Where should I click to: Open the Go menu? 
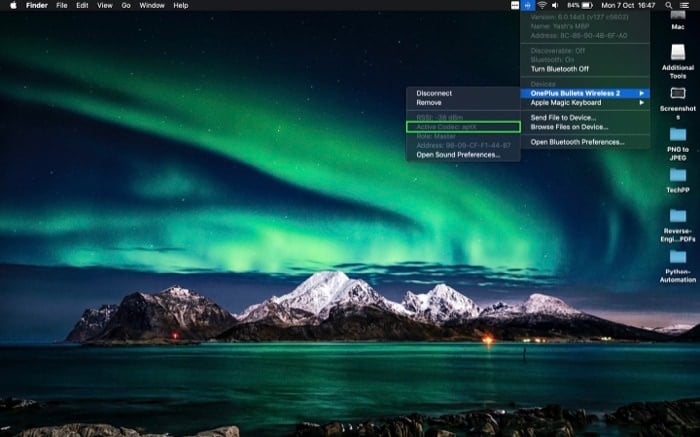[x=126, y=5]
